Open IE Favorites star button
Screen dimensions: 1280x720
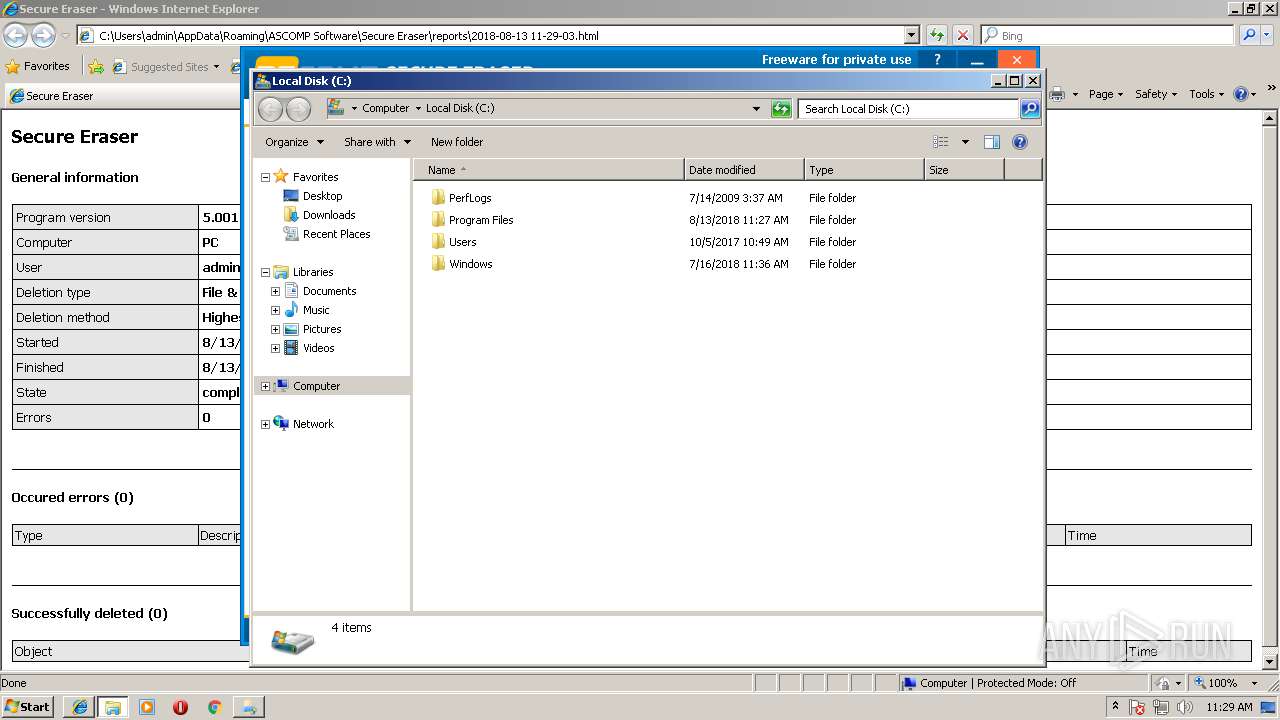click(x=38, y=66)
